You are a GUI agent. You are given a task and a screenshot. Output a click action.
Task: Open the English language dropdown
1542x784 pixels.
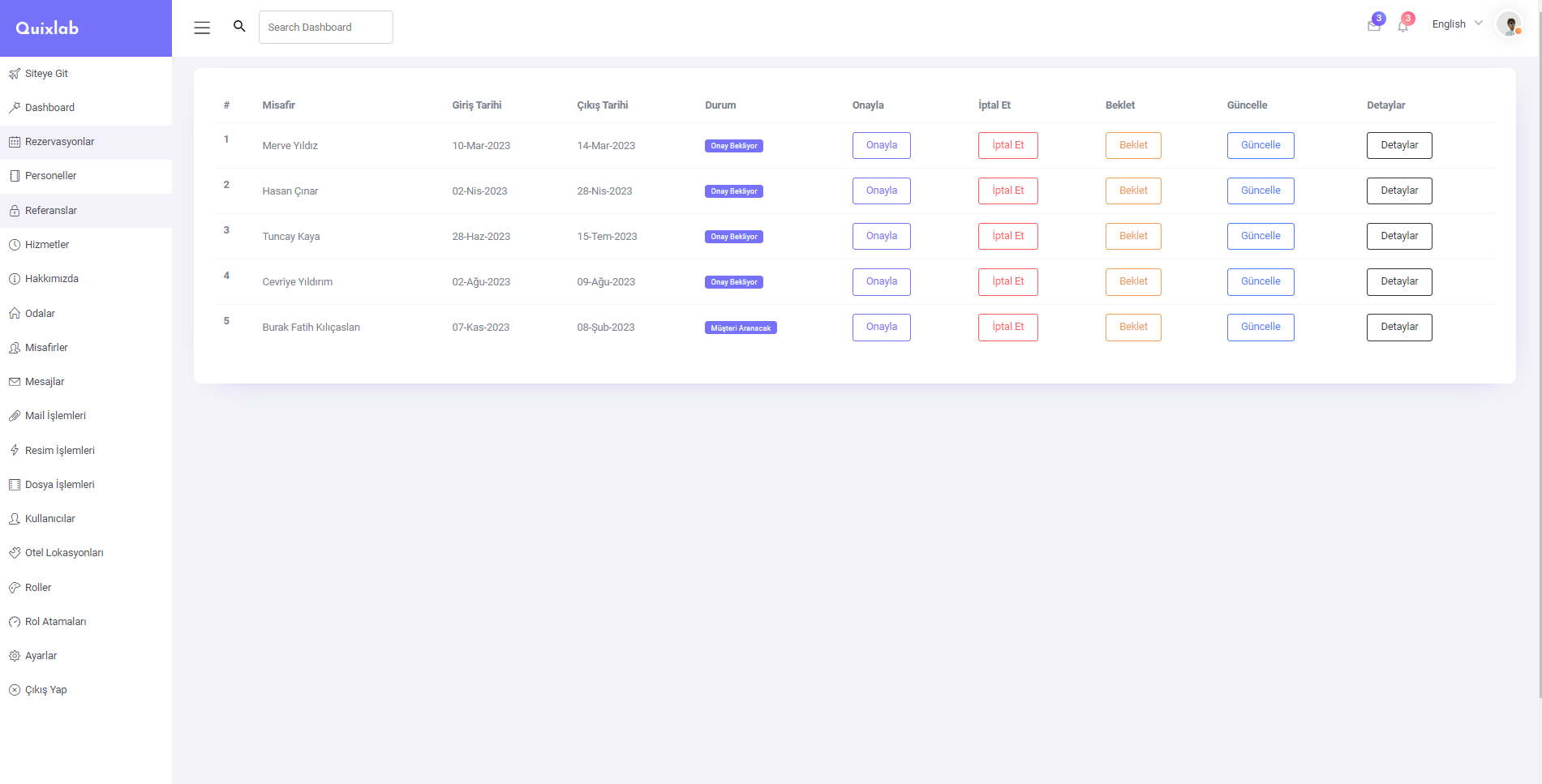[1457, 24]
